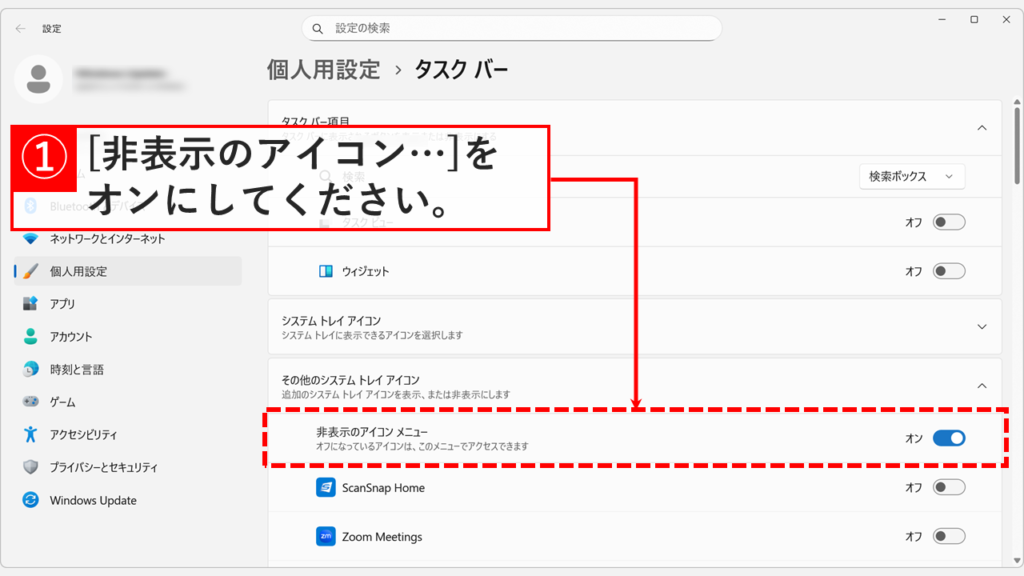
Task: Click the back arrow button
Action: [20, 28]
